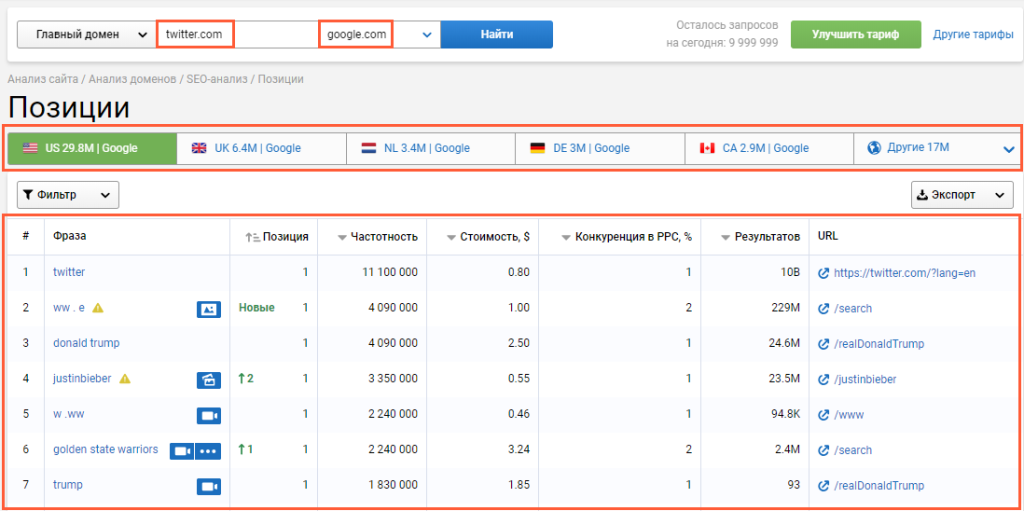Image resolution: width=1024 pixels, height=511 pixels.
Task: Switch to NL 3.4M | Google tab
Action: pyautogui.click(x=431, y=148)
